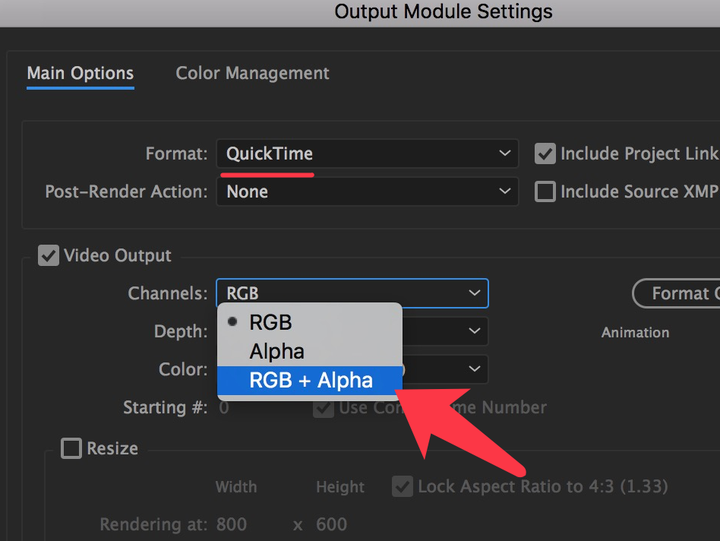
Task: Click the Channels dropdown chevron
Action: click(474, 293)
